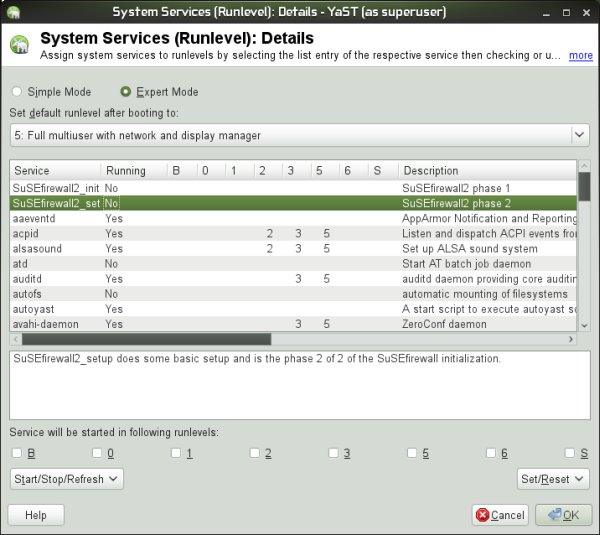Screen dimensions: 600x535
Task: Enable runlevel 0 checkbox
Action: pos(97,453)
